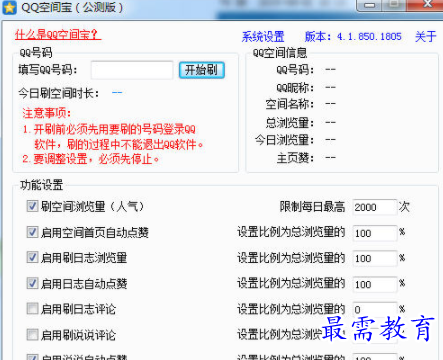Screen dimensions: 443x360
Task: Click the QQ昵称 label
Action: coord(295,87)
